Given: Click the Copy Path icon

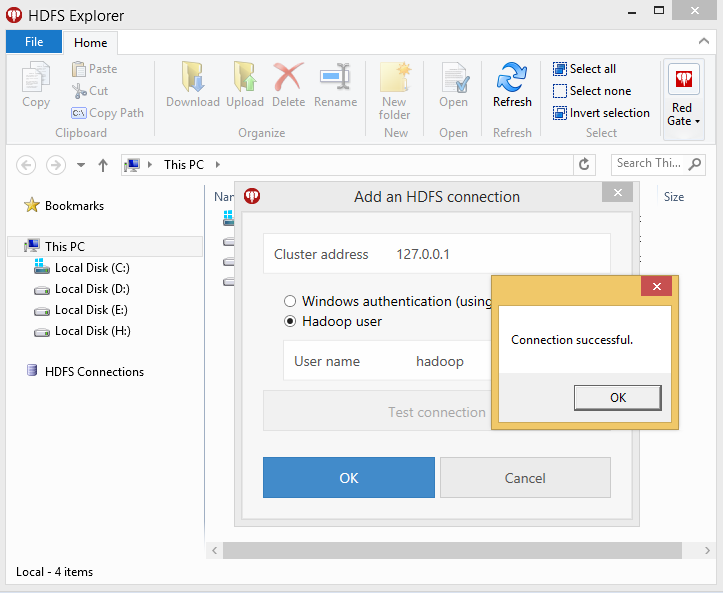Looking at the screenshot, I should 79,113.
